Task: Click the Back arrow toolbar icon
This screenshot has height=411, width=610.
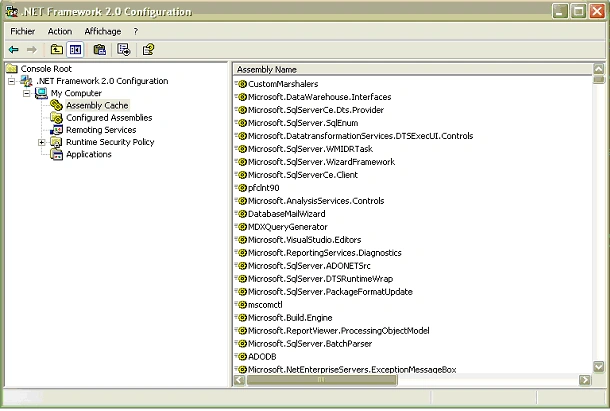Action: tap(14, 49)
